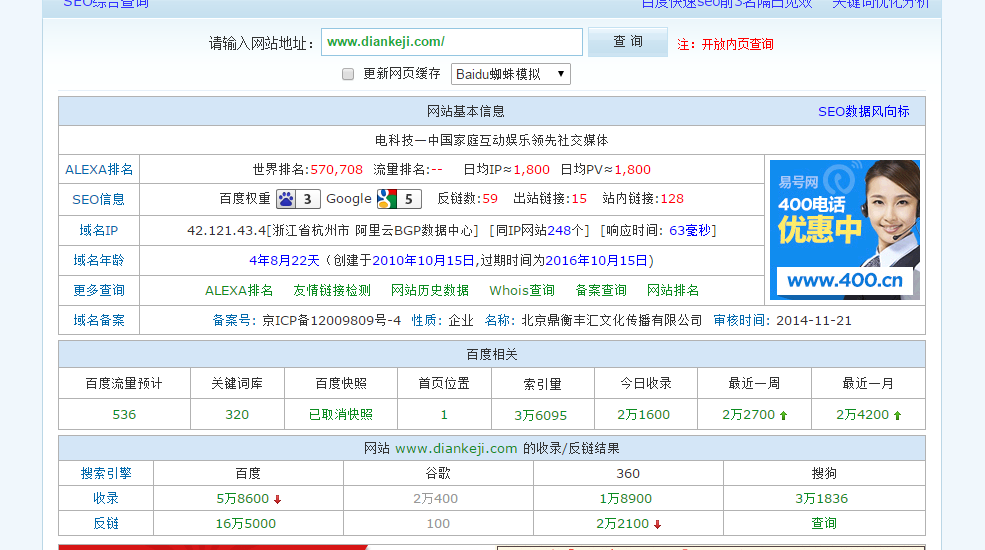Screen dimensions: 985x550
Task: Click the 域名IP row label
Action: pyautogui.click(x=99, y=230)
